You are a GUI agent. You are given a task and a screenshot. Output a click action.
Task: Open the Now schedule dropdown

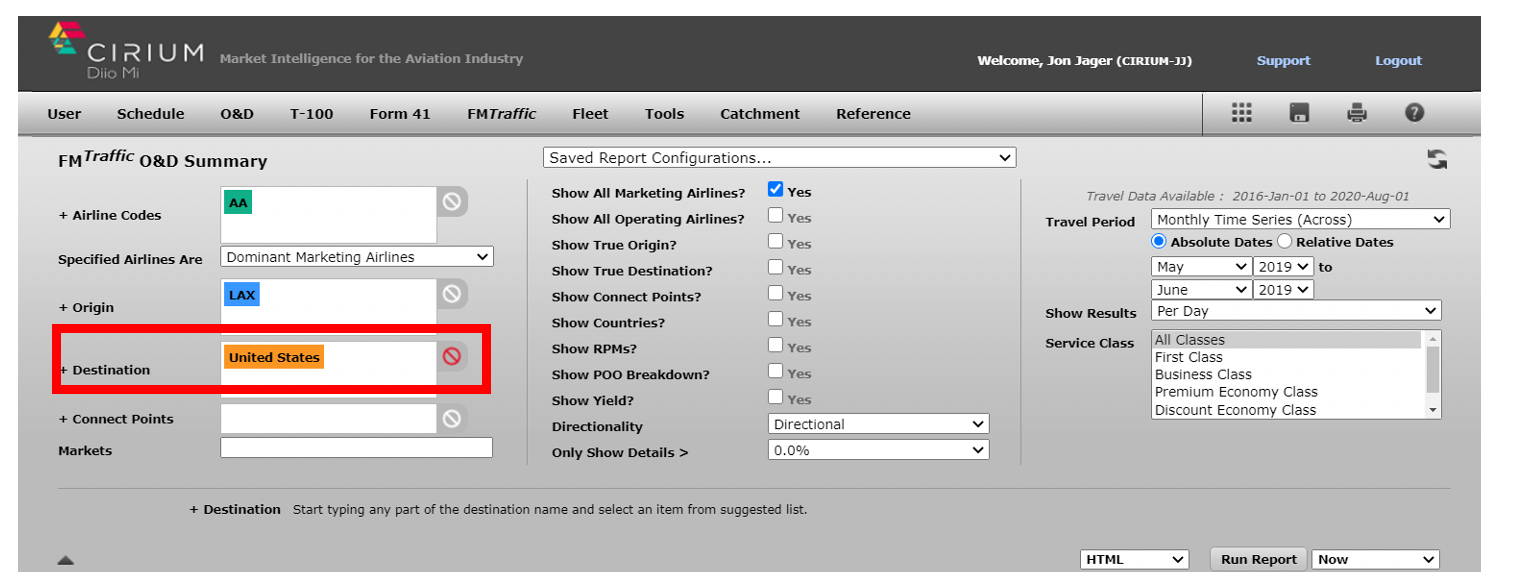(1375, 560)
